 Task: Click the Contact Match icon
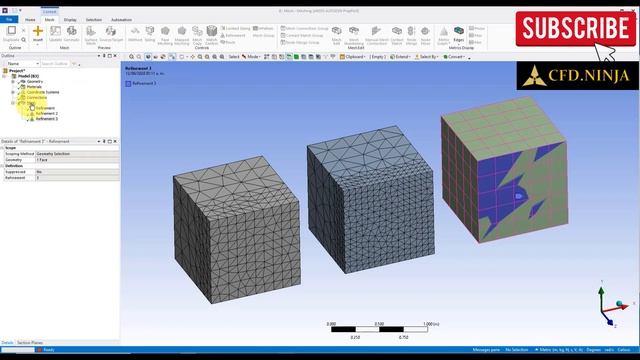[397, 32]
